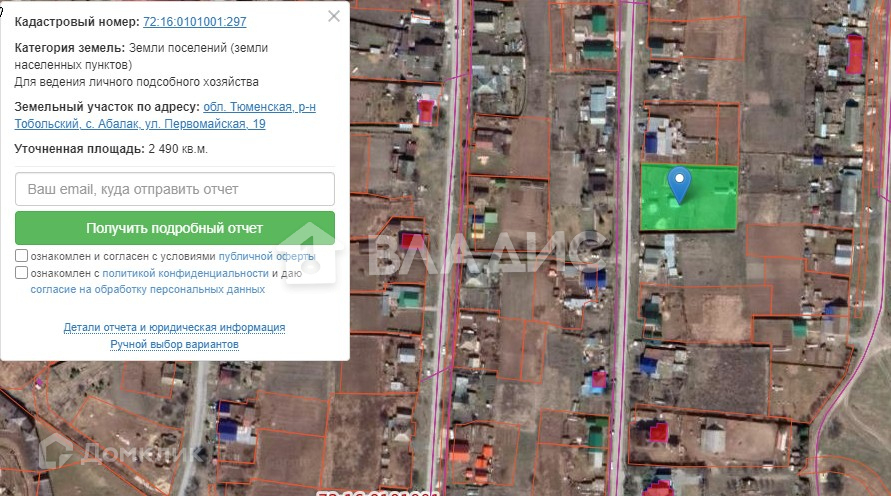Screen dimensions: 891x496
Task: Focus the email input field
Action: [175, 189]
